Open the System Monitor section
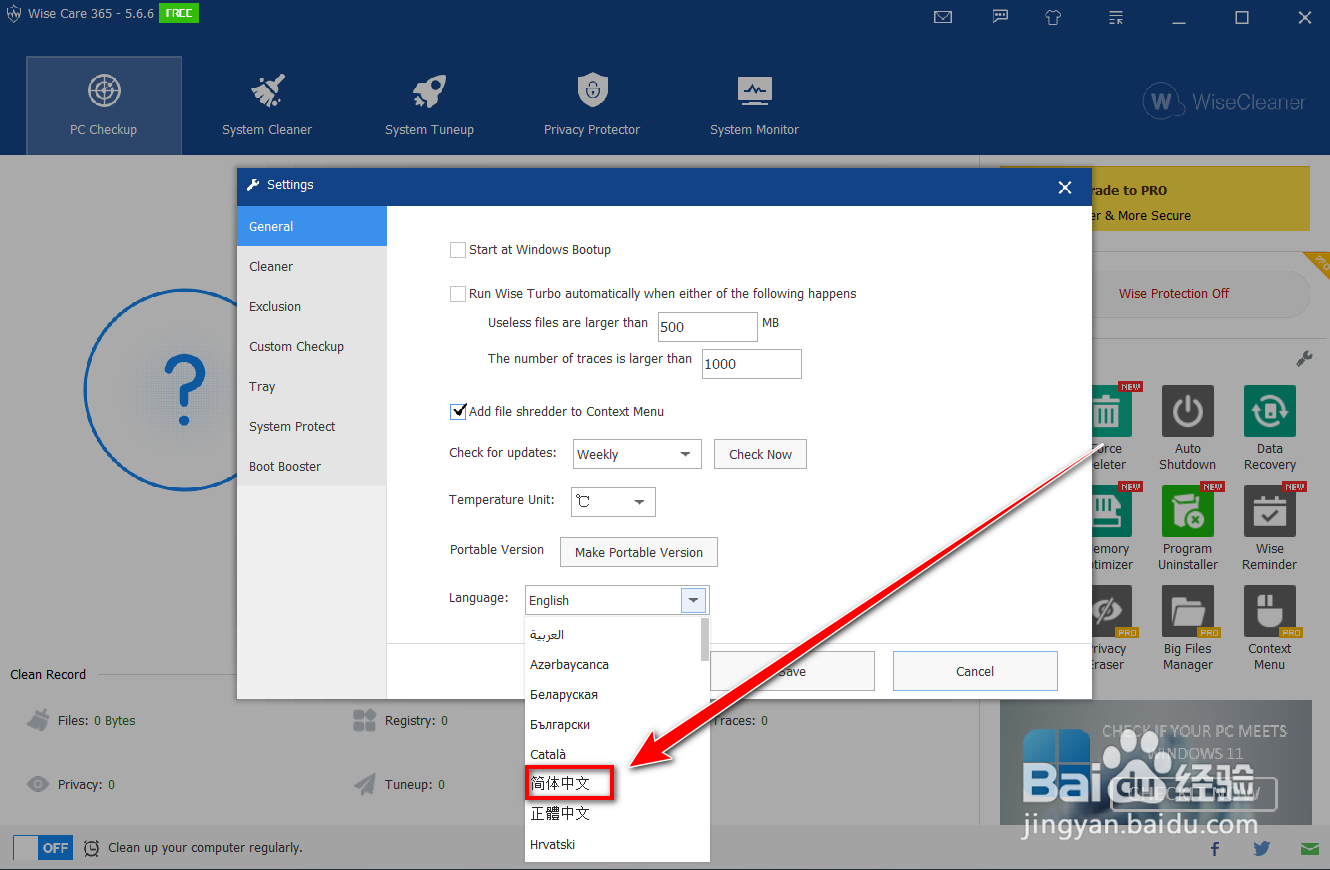The width and height of the screenshot is (1330, 870). (754, 105)
